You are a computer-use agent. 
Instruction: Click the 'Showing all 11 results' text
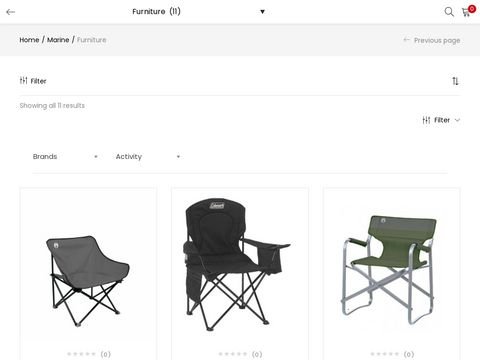coord(52,106)
